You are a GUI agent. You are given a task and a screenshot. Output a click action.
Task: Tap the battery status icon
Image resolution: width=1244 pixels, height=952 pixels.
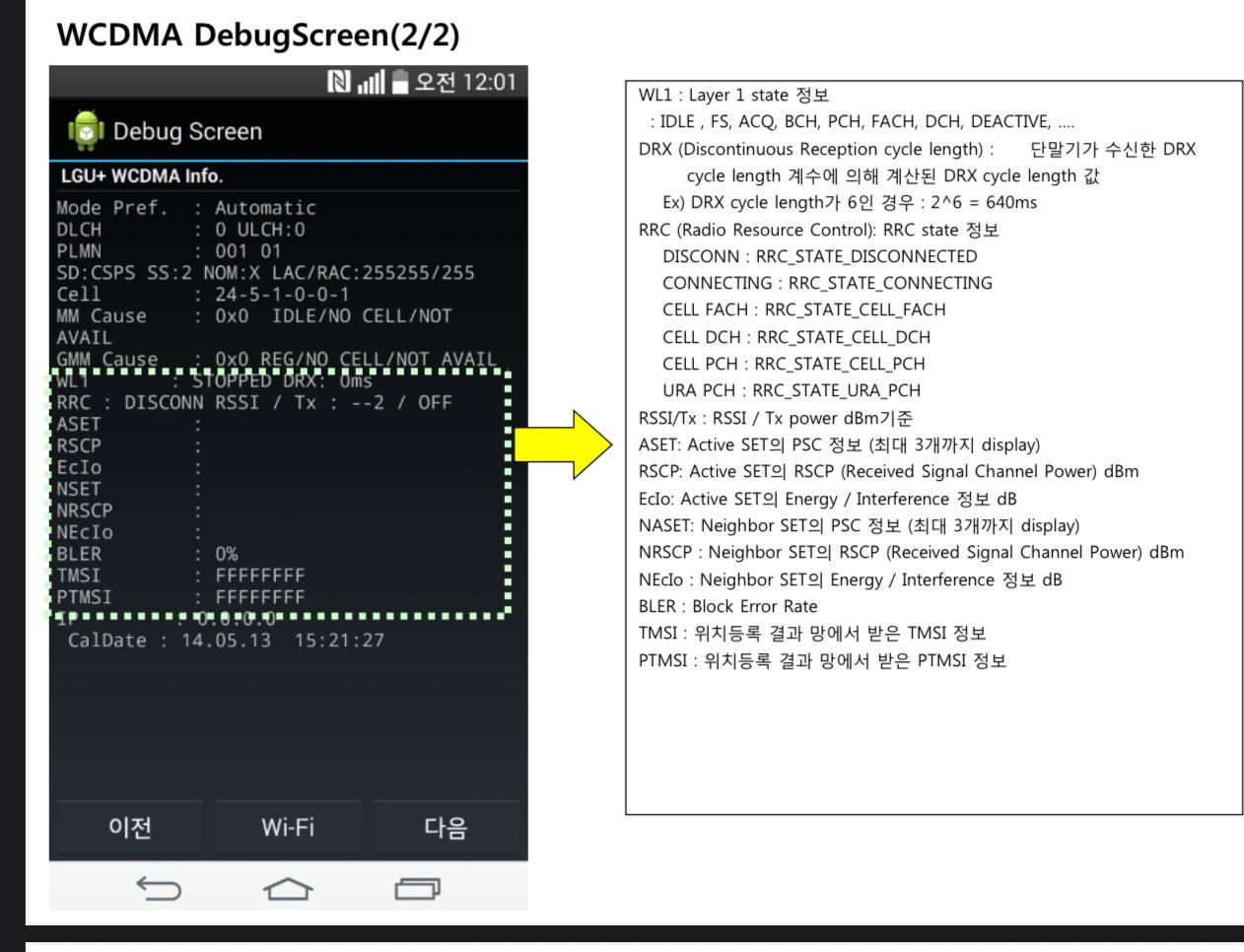(x=399, y=82)
